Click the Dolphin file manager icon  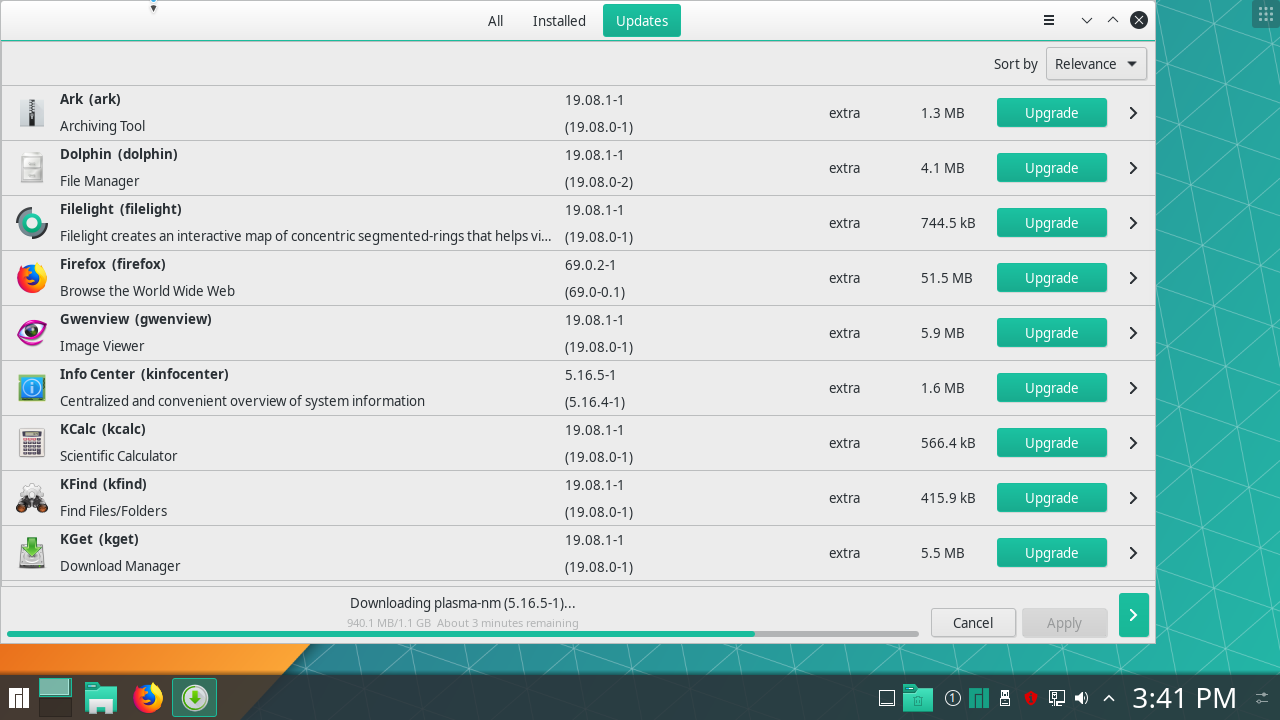31,167
